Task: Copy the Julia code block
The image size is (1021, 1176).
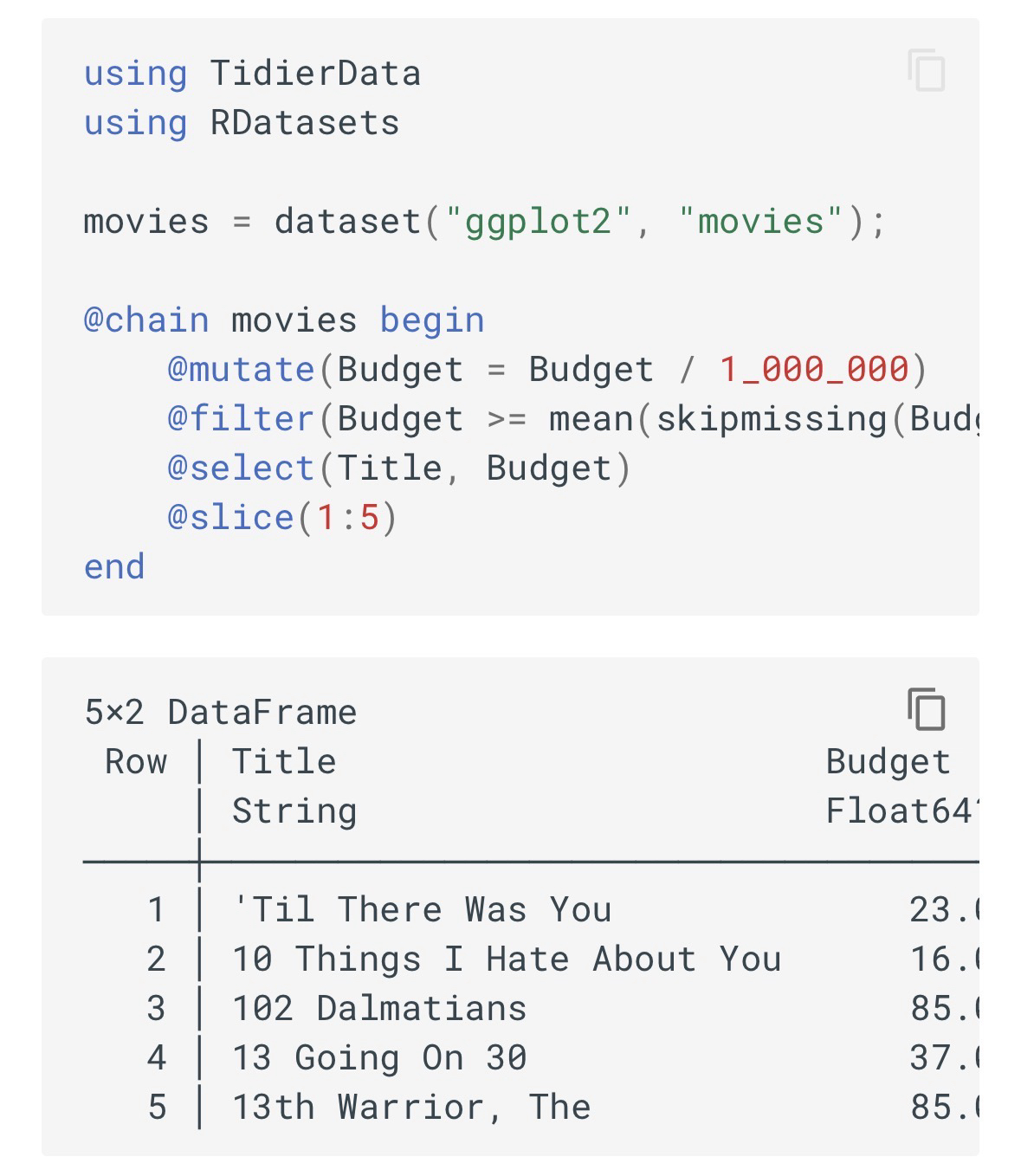Action: pyautogui.click(x=926, y=70)
